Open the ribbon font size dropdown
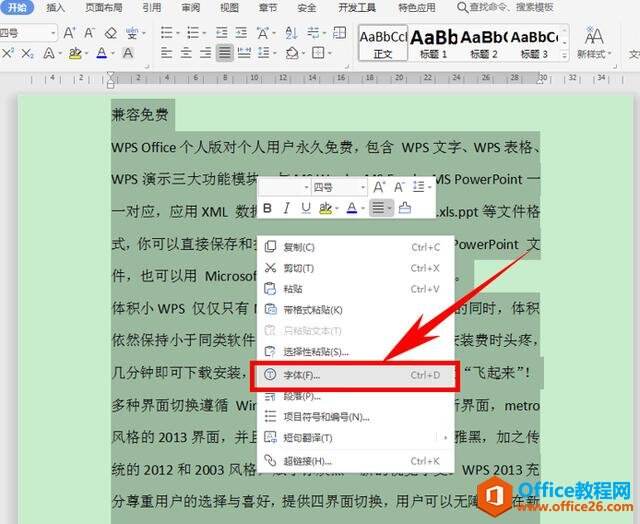The width and height of the screenshot is (640, 524). [53, 33]
